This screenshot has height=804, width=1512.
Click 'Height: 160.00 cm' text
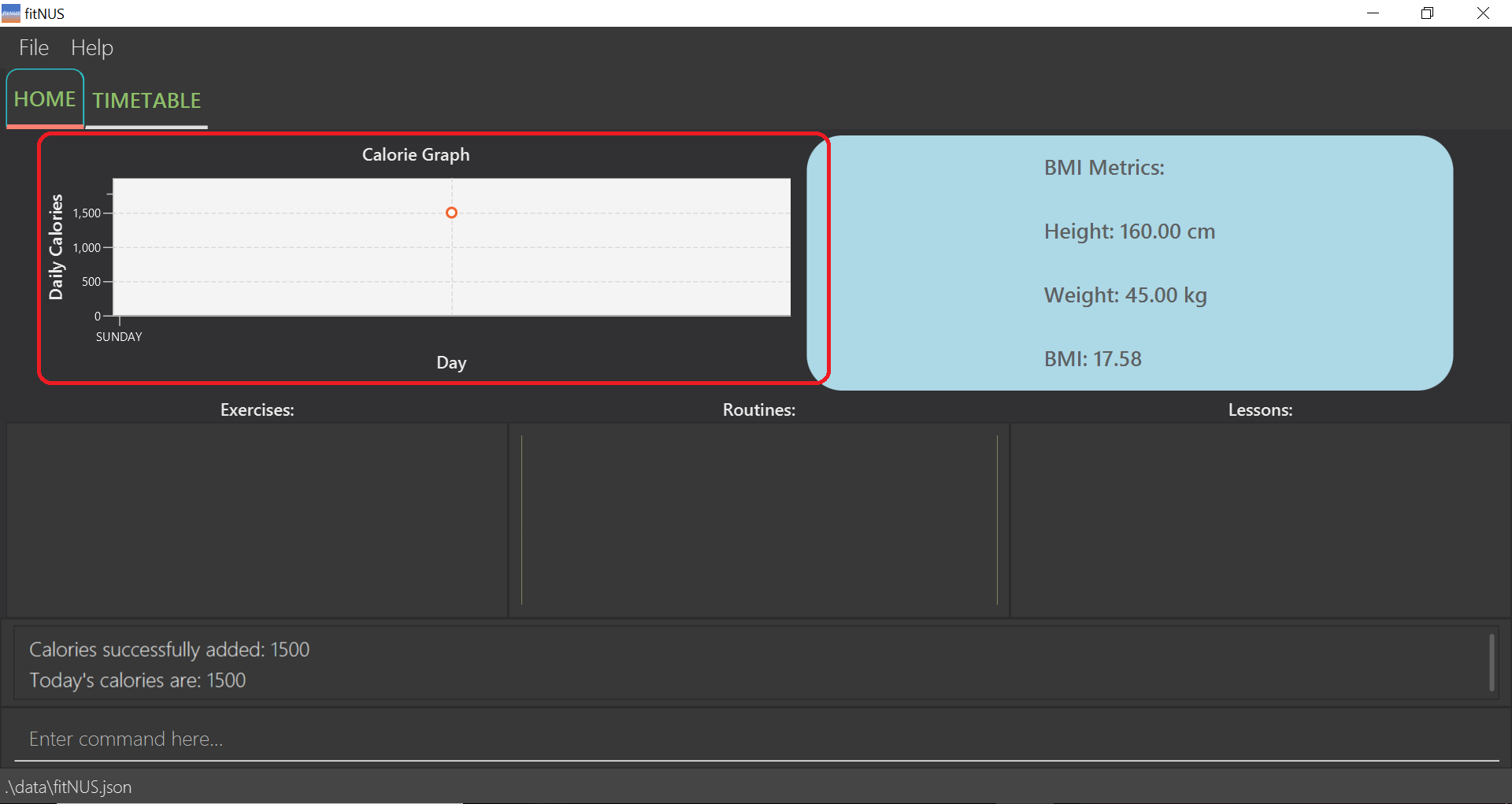point(1129,232)
